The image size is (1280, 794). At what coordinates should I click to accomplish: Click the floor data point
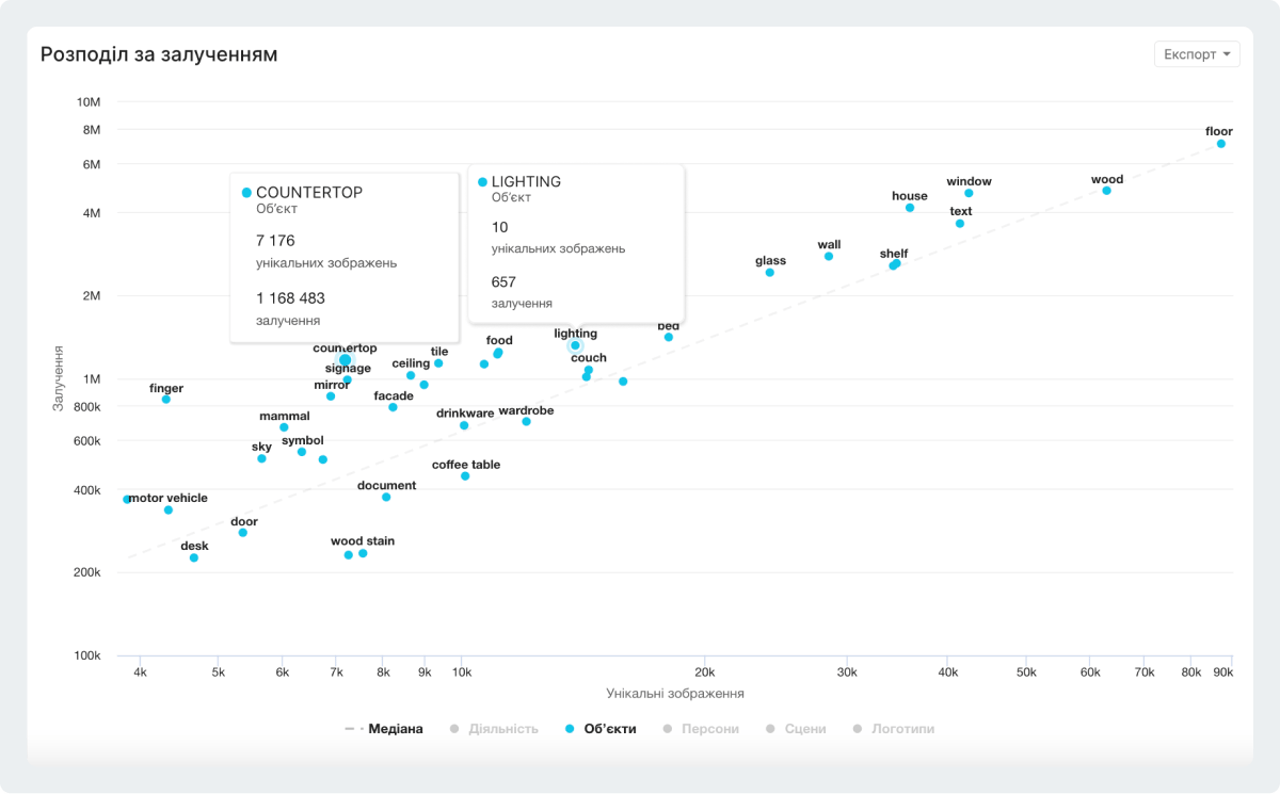tap(1221, 144)
